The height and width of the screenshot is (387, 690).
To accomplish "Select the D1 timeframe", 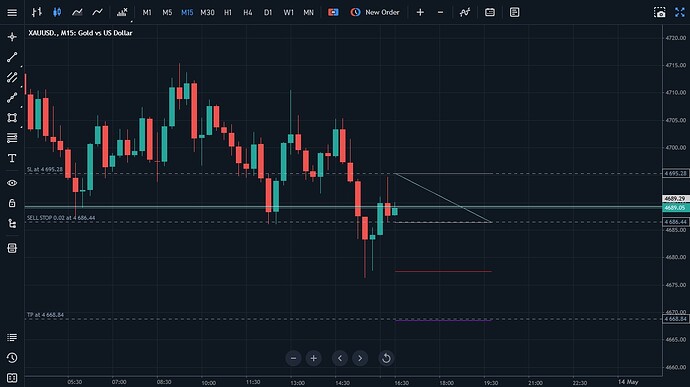I will tap(268, 12).
